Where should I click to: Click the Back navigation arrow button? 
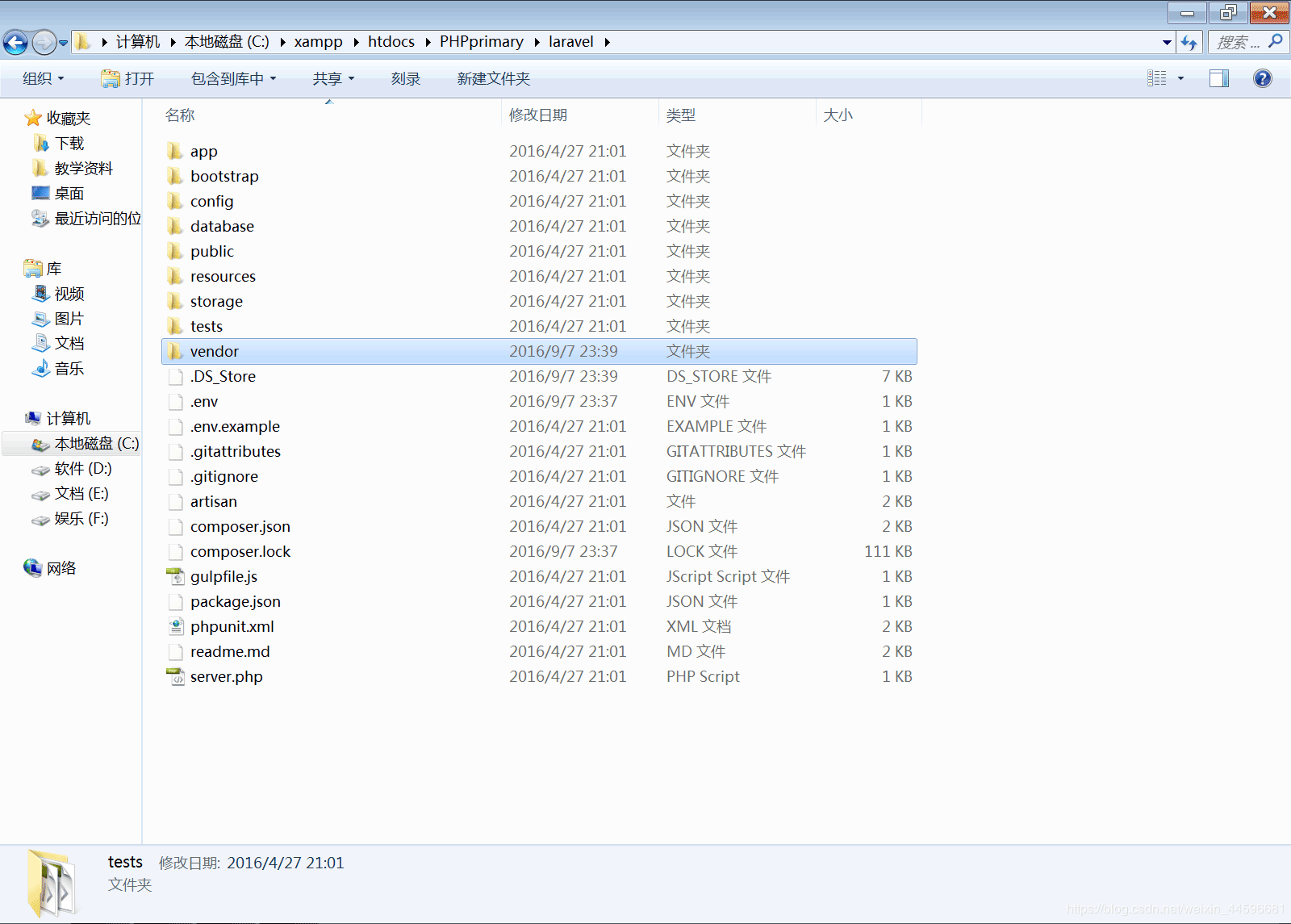point(15,42)
